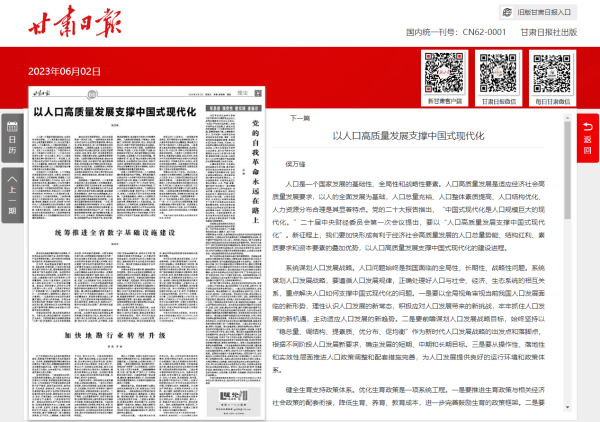Click the 新甘肃客户端 QR code
The height and width of the screenshot is (422, 600).
[x=444, y=73]
